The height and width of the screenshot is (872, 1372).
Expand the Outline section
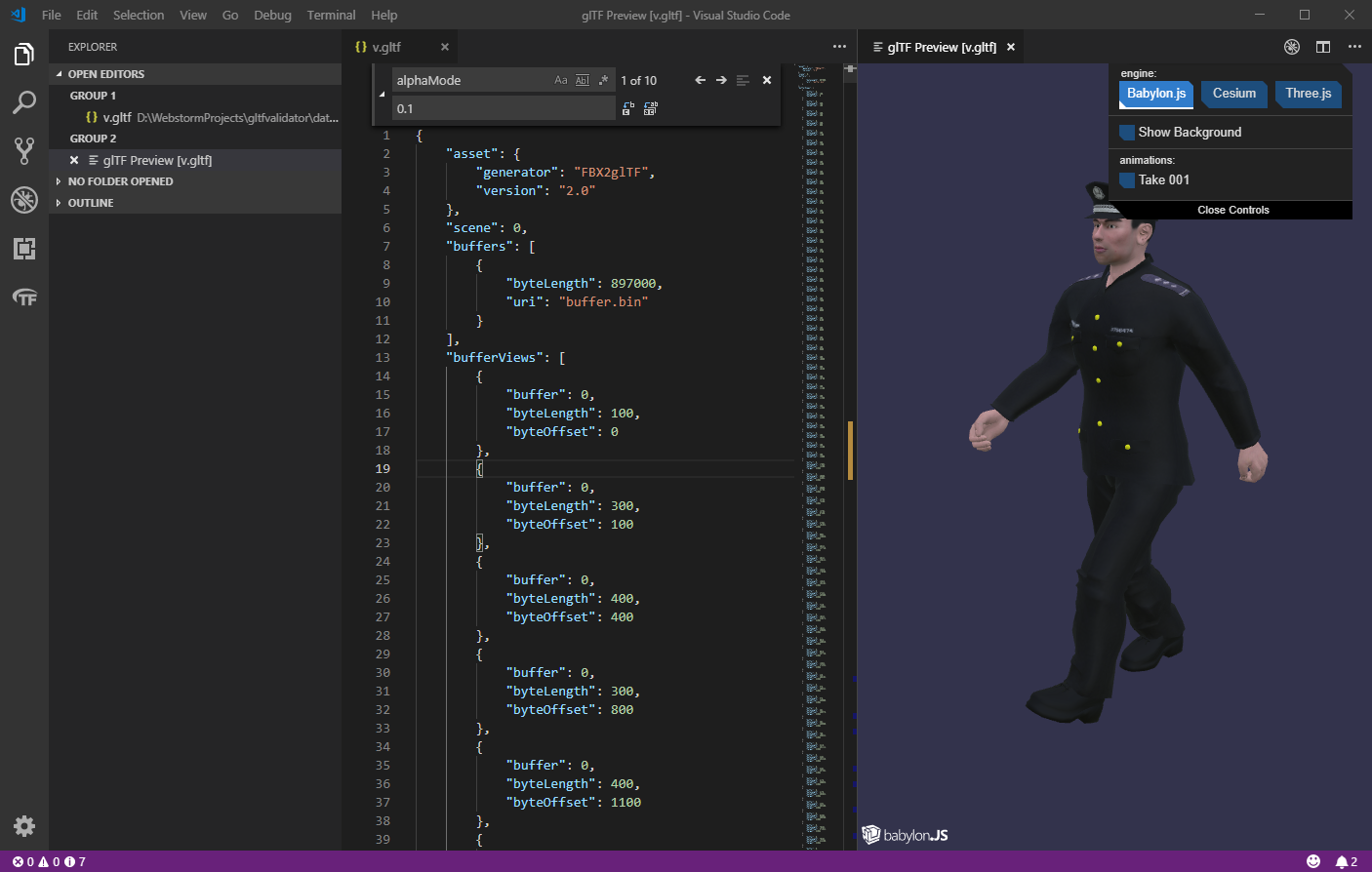[91, 203]
